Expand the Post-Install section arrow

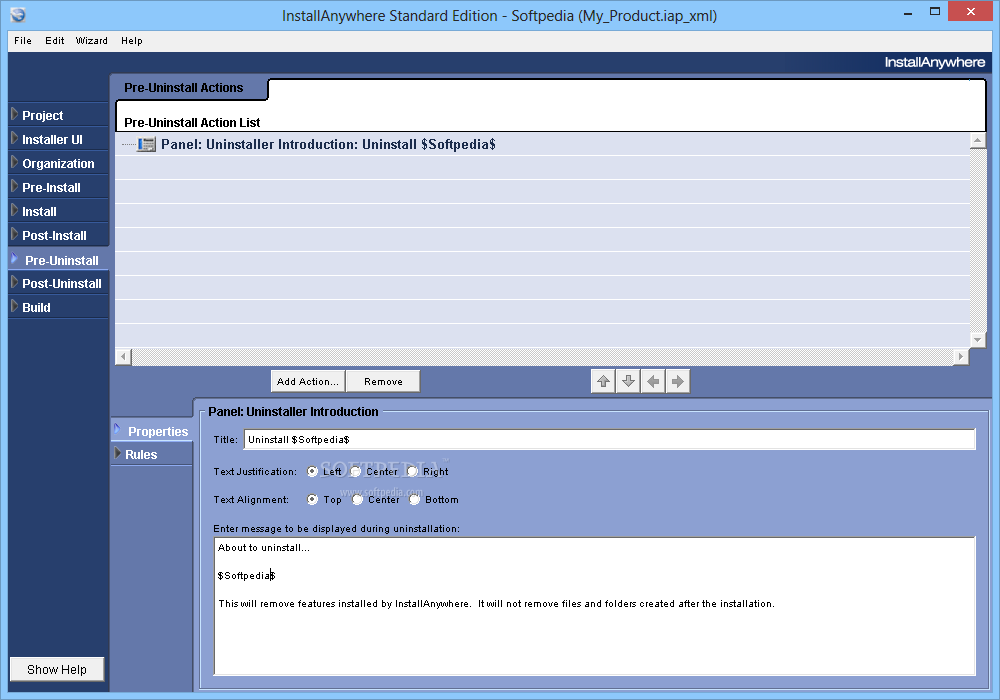15,234
